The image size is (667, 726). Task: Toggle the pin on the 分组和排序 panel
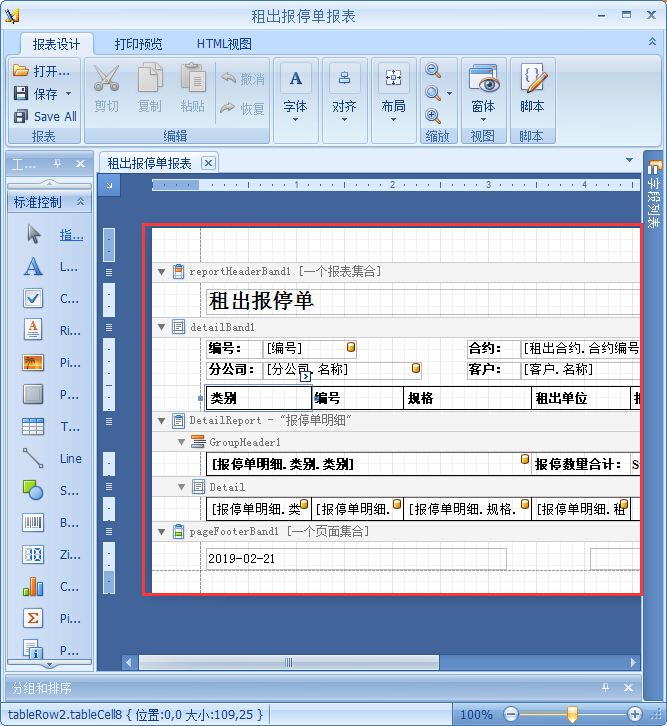(605, 689)
